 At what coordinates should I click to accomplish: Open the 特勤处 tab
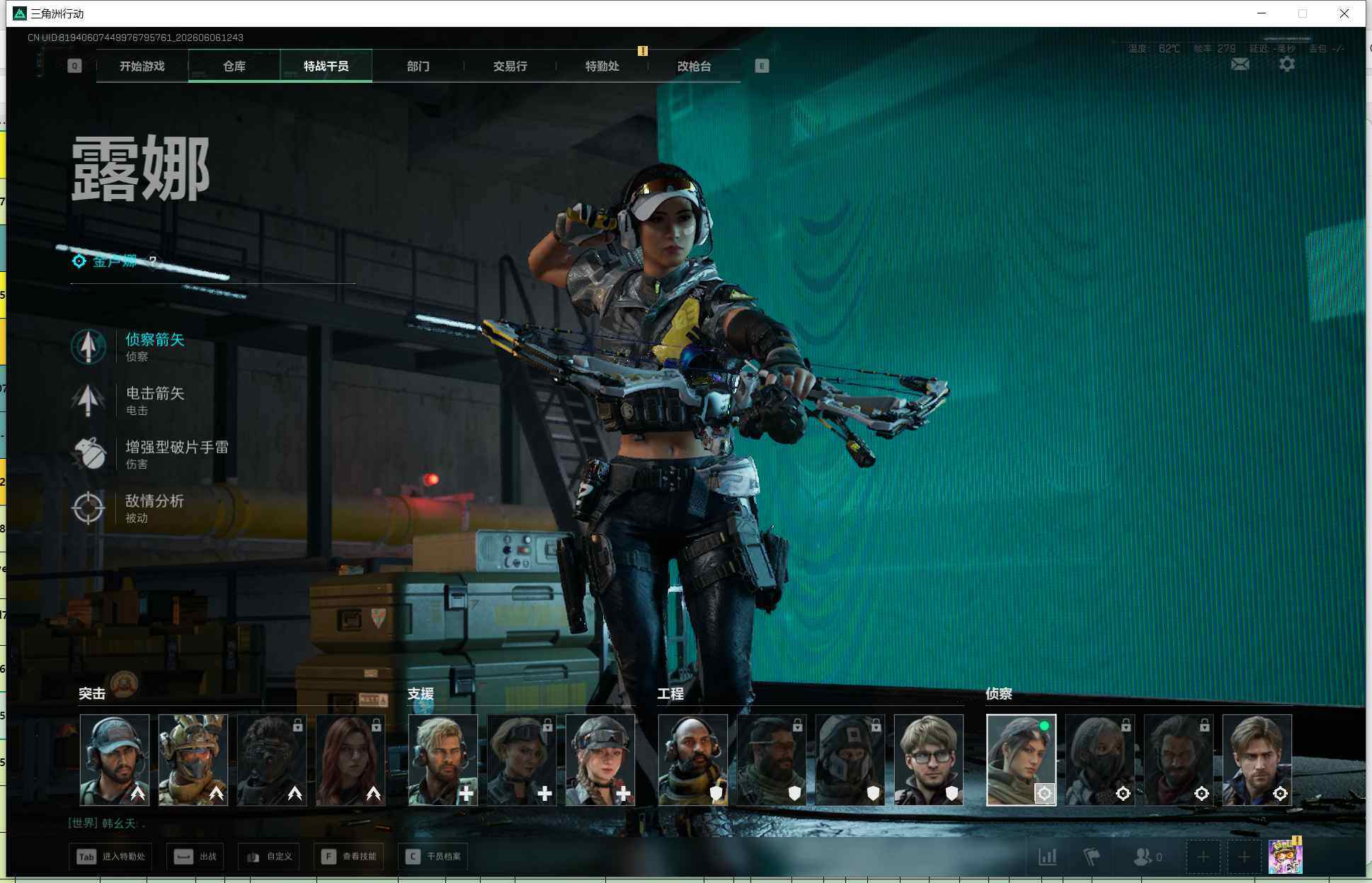(x=602, y=66)
